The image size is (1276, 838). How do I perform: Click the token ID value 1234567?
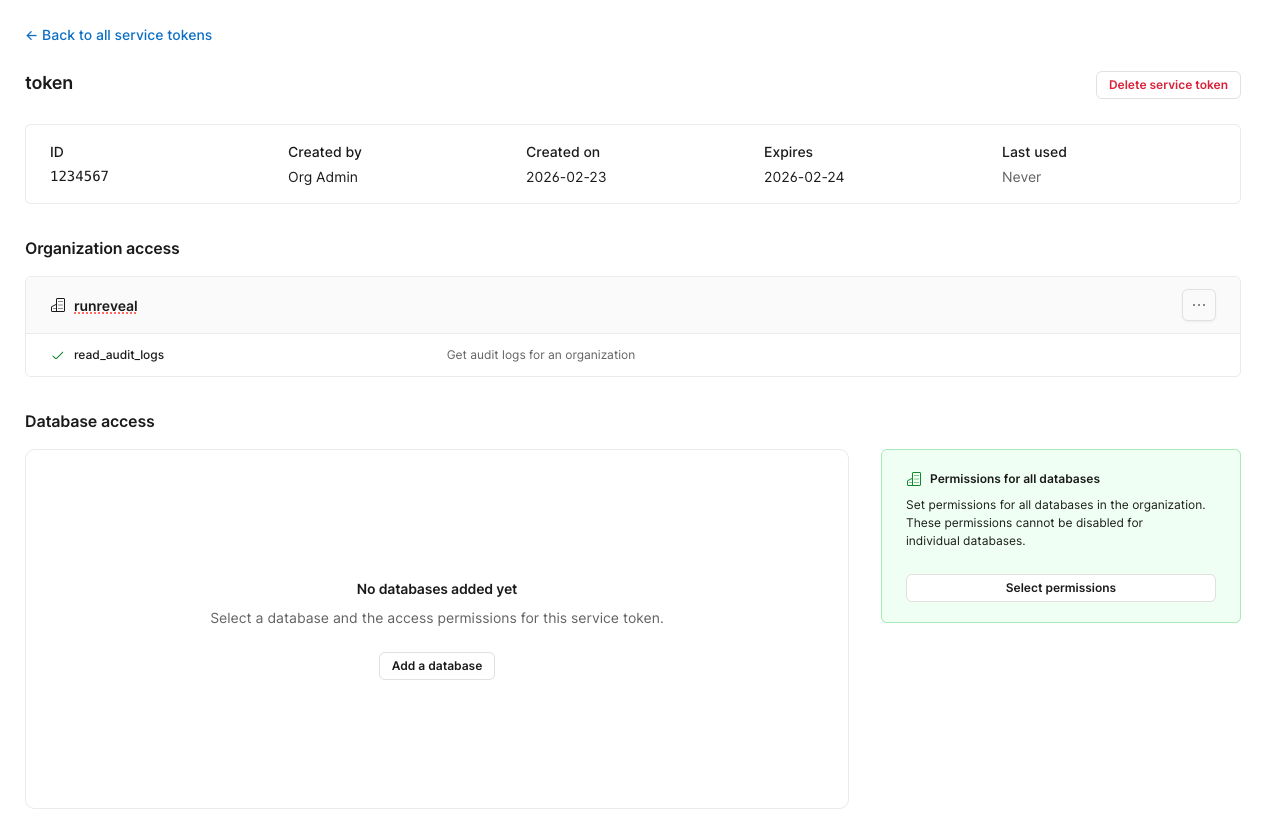click(x=79, y=176)
